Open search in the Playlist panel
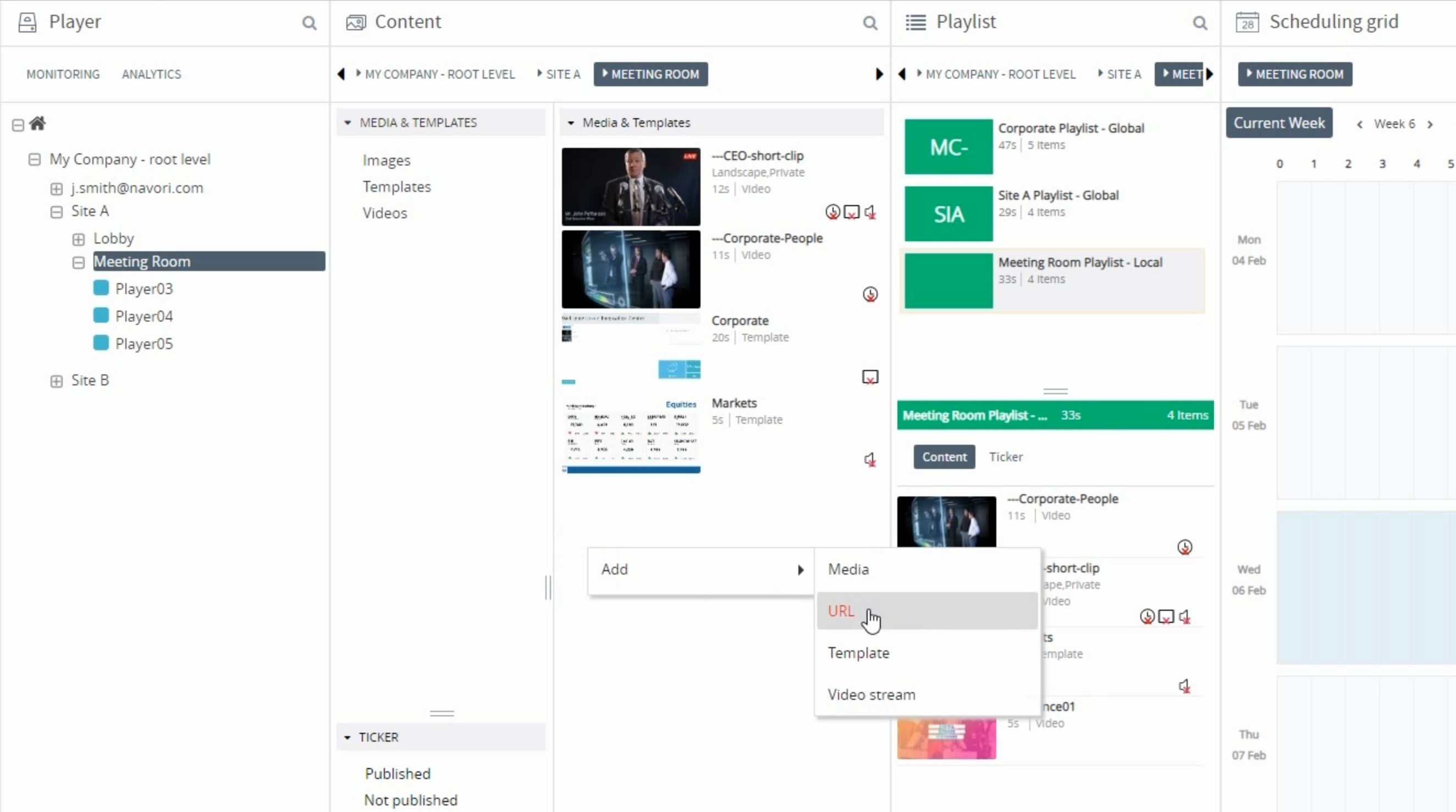 click(1200, 23)
